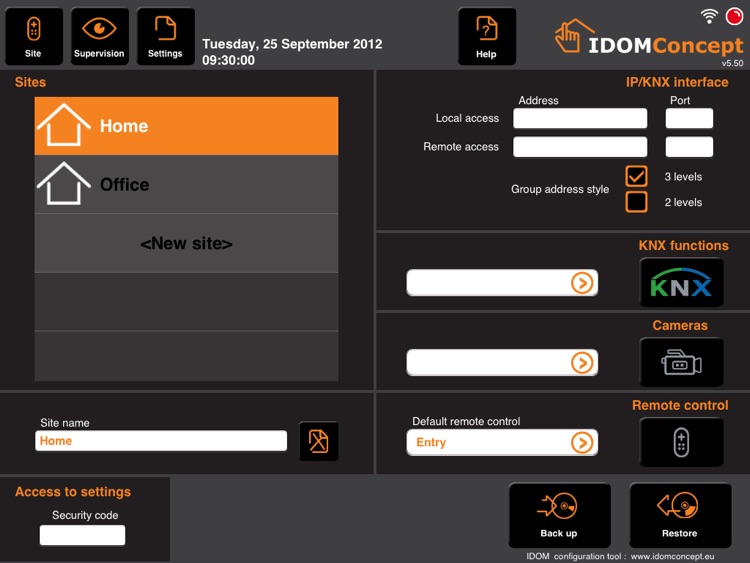This screenshot has width=750, height=563.
Task: Click the Entry remote control field
Action: point(502,442)
